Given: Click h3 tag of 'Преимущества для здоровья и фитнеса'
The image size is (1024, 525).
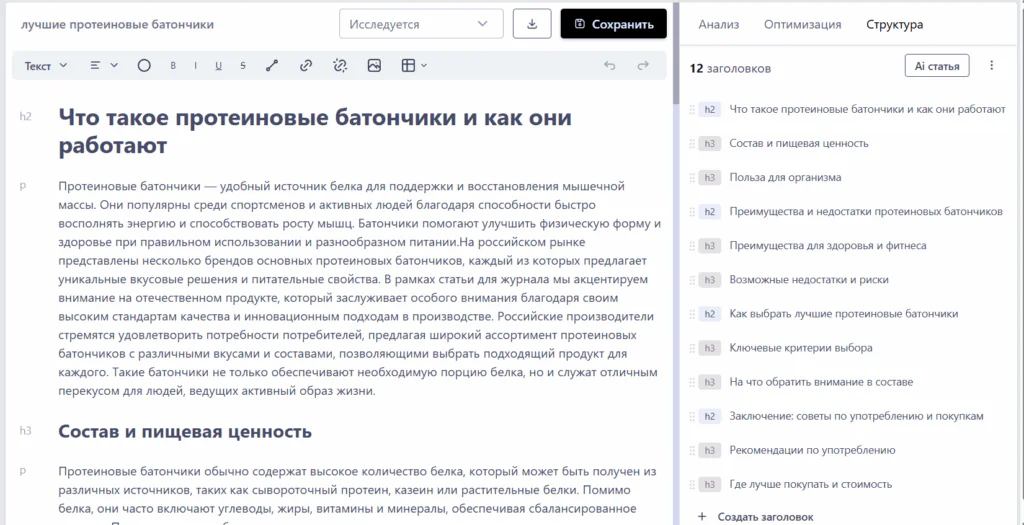Looking at the screenshot, I should pyautogui.click(x=709, y=246).
